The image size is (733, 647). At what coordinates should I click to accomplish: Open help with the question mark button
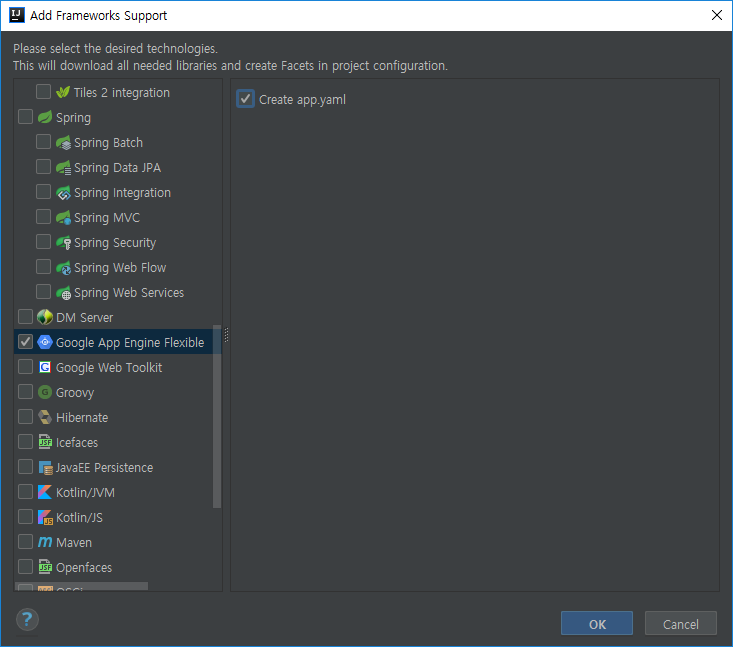[27, 620]
